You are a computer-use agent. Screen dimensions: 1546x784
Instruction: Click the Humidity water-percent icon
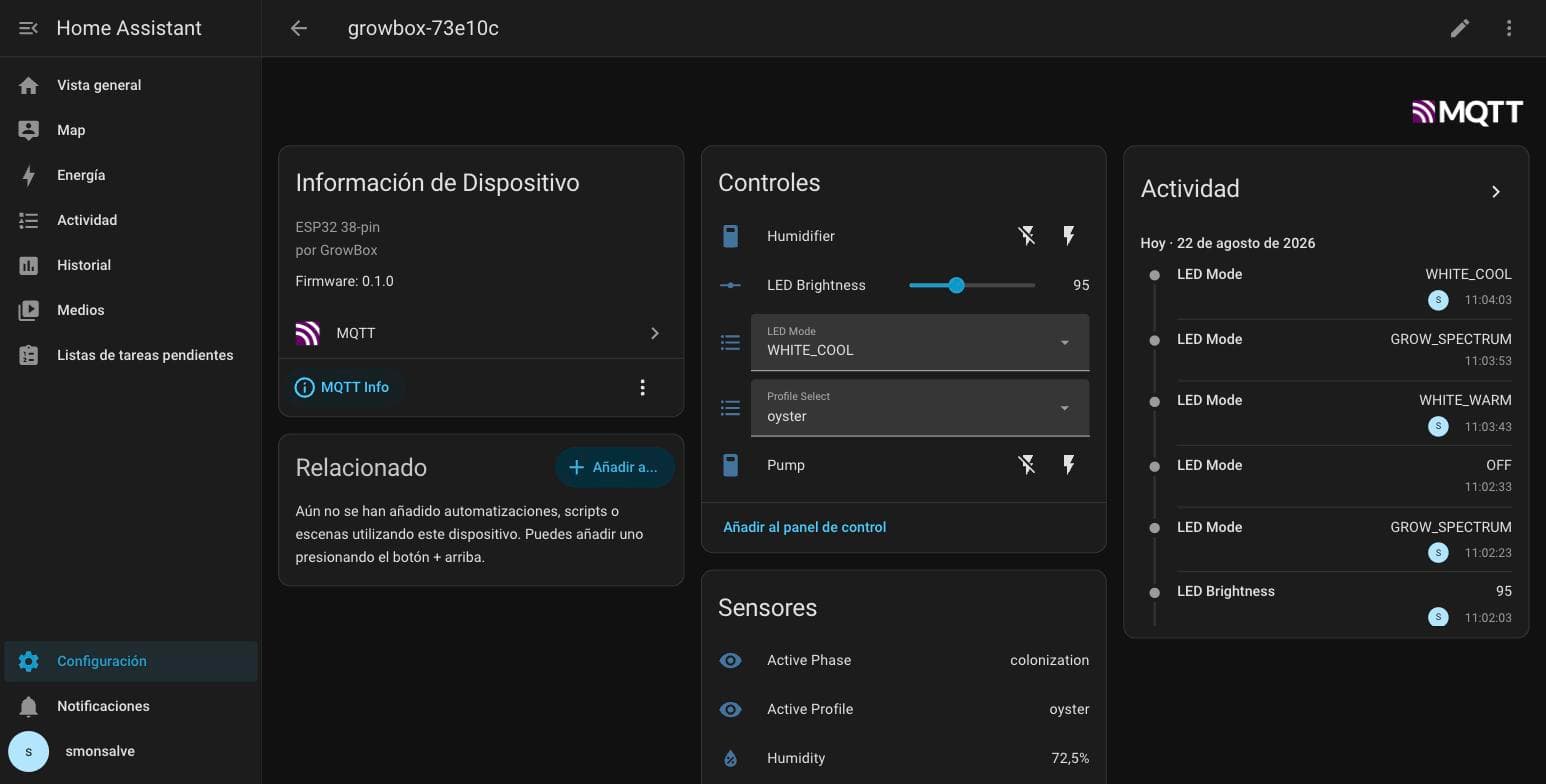pos(730,758)
